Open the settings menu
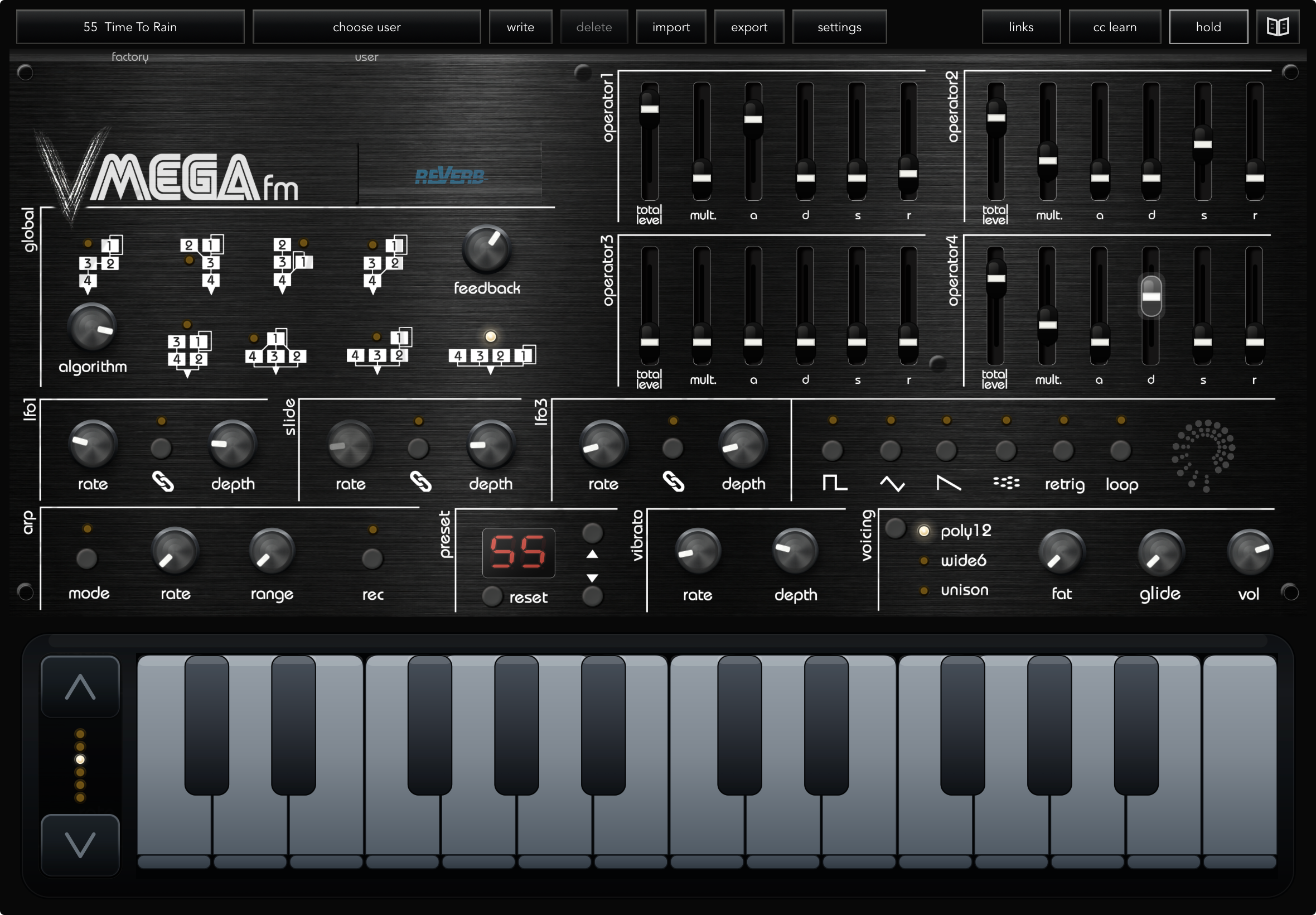This screenshot has height=915, width=1316. point(839,27)
